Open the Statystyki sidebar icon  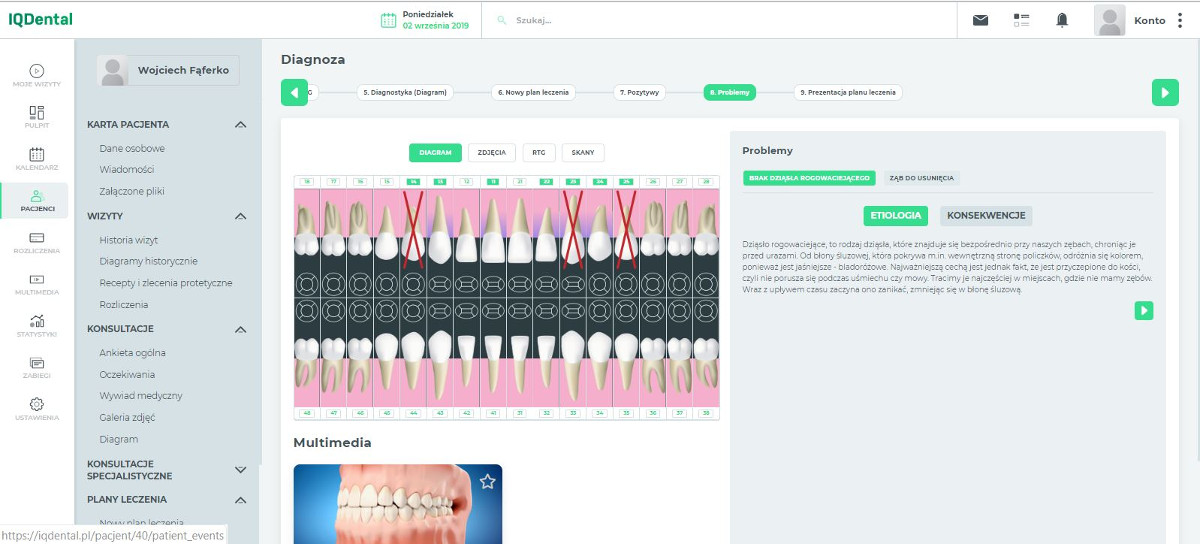[x=36, y=326]
